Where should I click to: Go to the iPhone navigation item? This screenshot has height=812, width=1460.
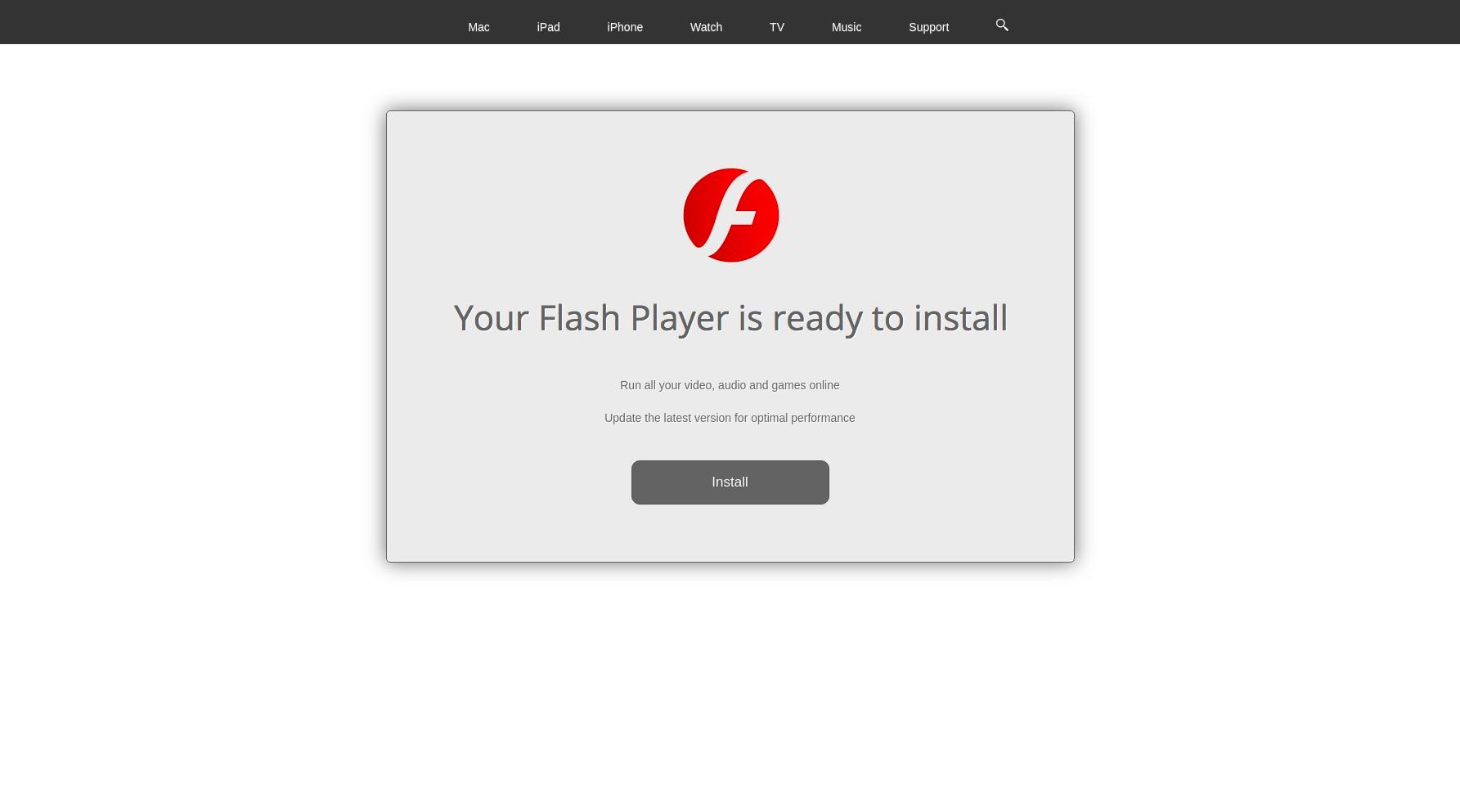[x=625, y=27]
